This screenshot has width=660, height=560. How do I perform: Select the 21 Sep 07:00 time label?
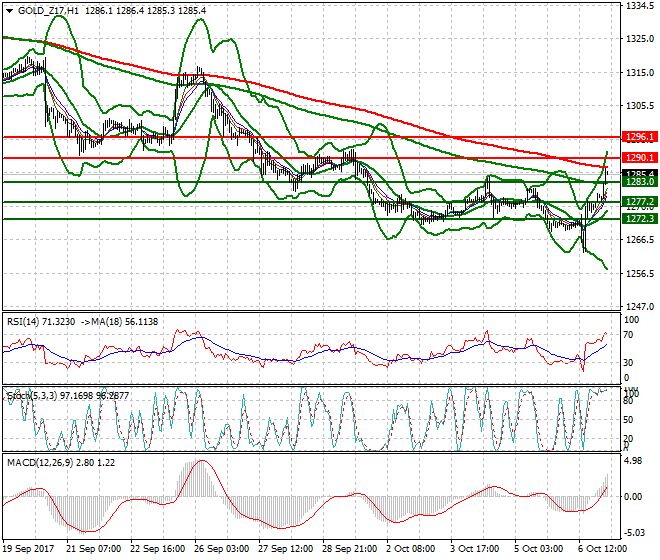click(94, 549)
